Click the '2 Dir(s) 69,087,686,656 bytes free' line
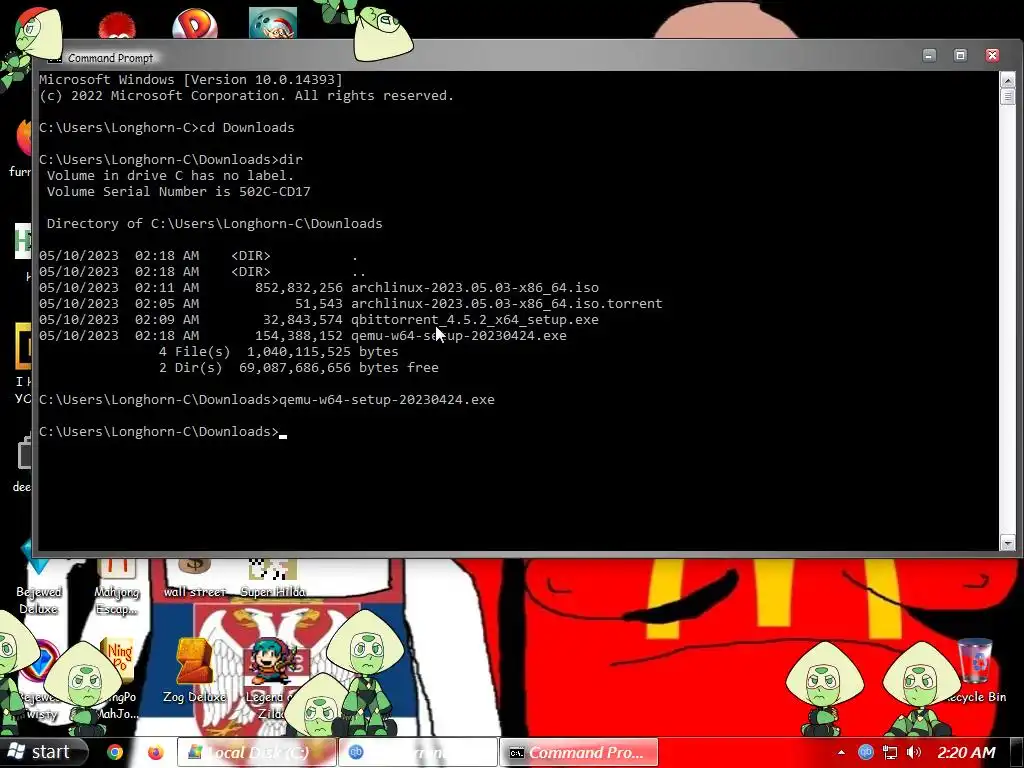Viewport: 1024px width, 768px height. [298, 368]
